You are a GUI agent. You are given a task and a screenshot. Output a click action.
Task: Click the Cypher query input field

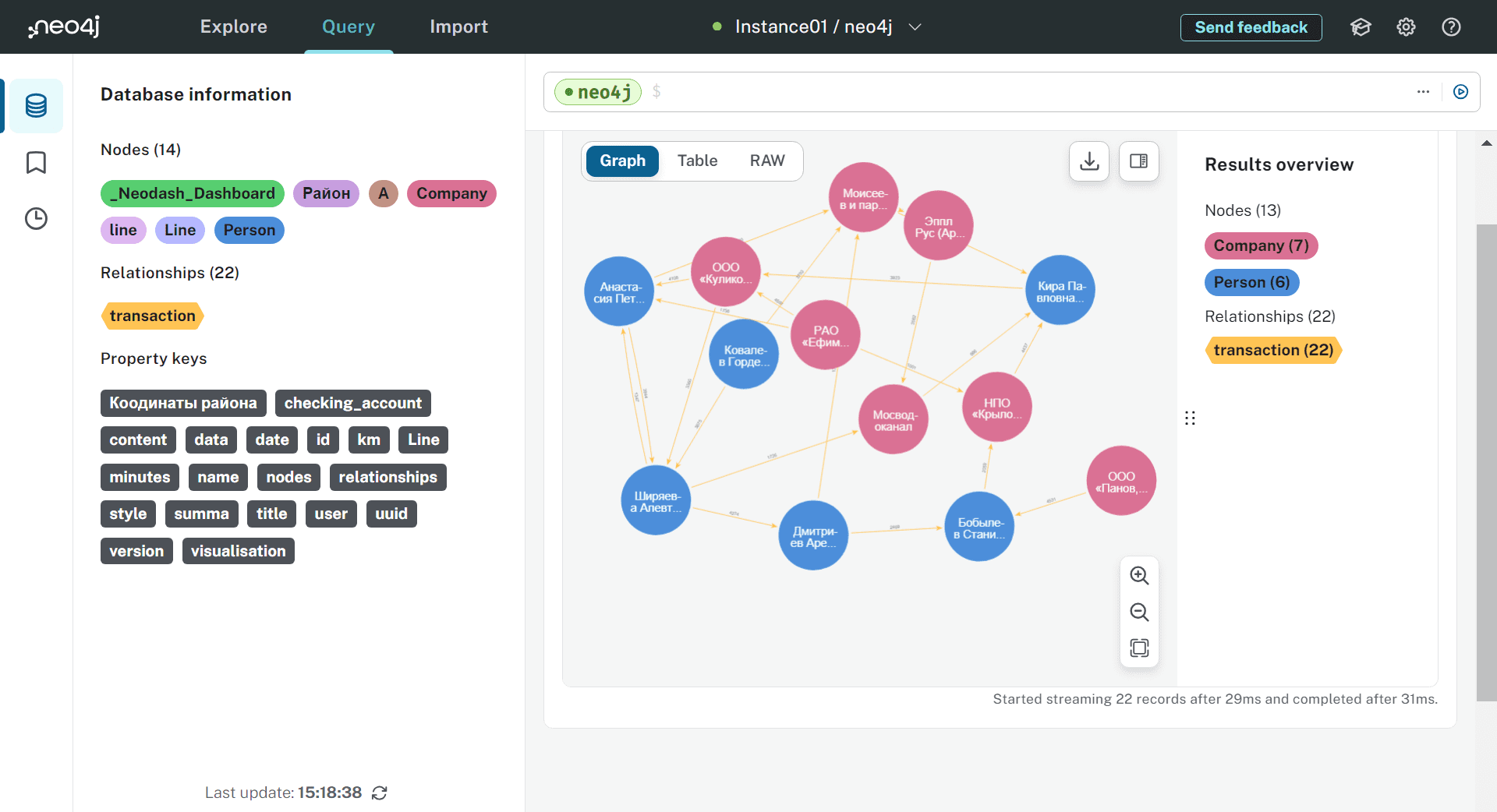coord(1014,92)
